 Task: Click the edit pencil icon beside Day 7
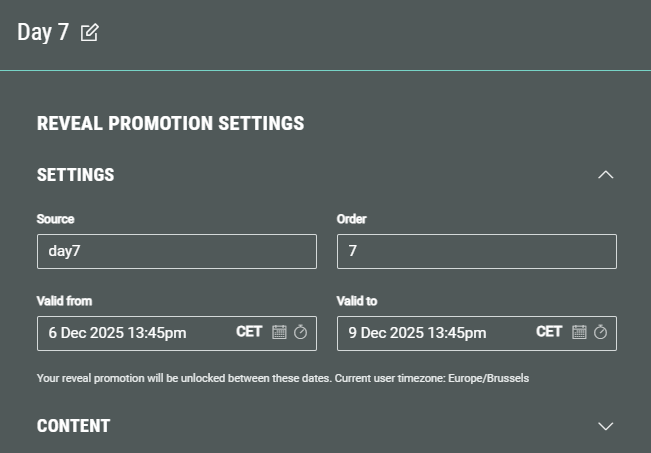tap(89, 32)
